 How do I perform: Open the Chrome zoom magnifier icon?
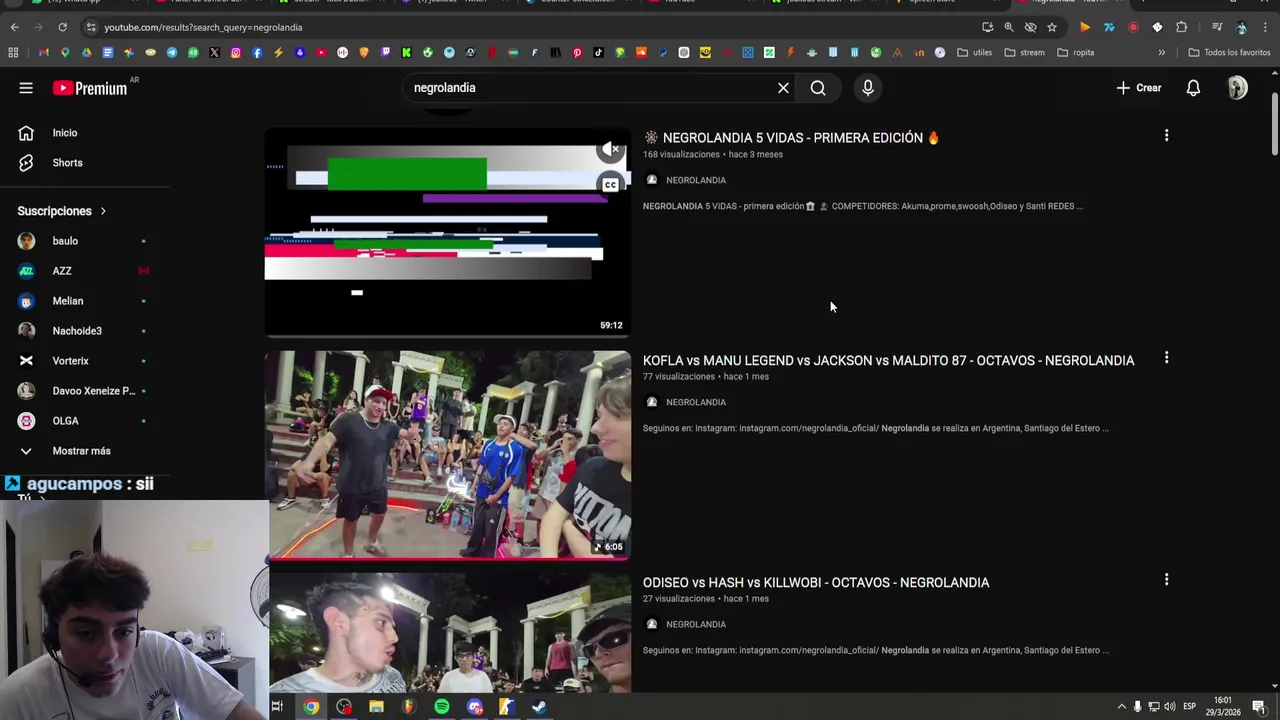click(1009, 27)
